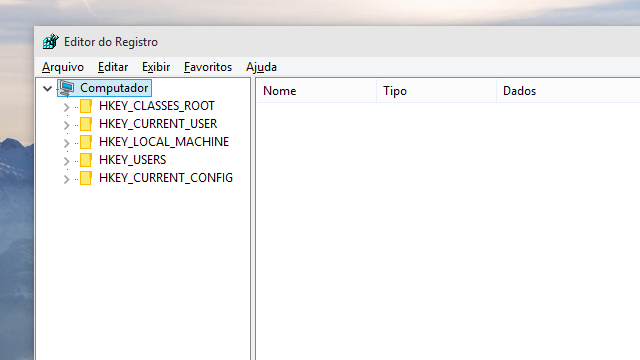Expand the HKEY_CLASSES_ROOT key
This screenshot has height=360, width=640.
[x=66, y=107]
